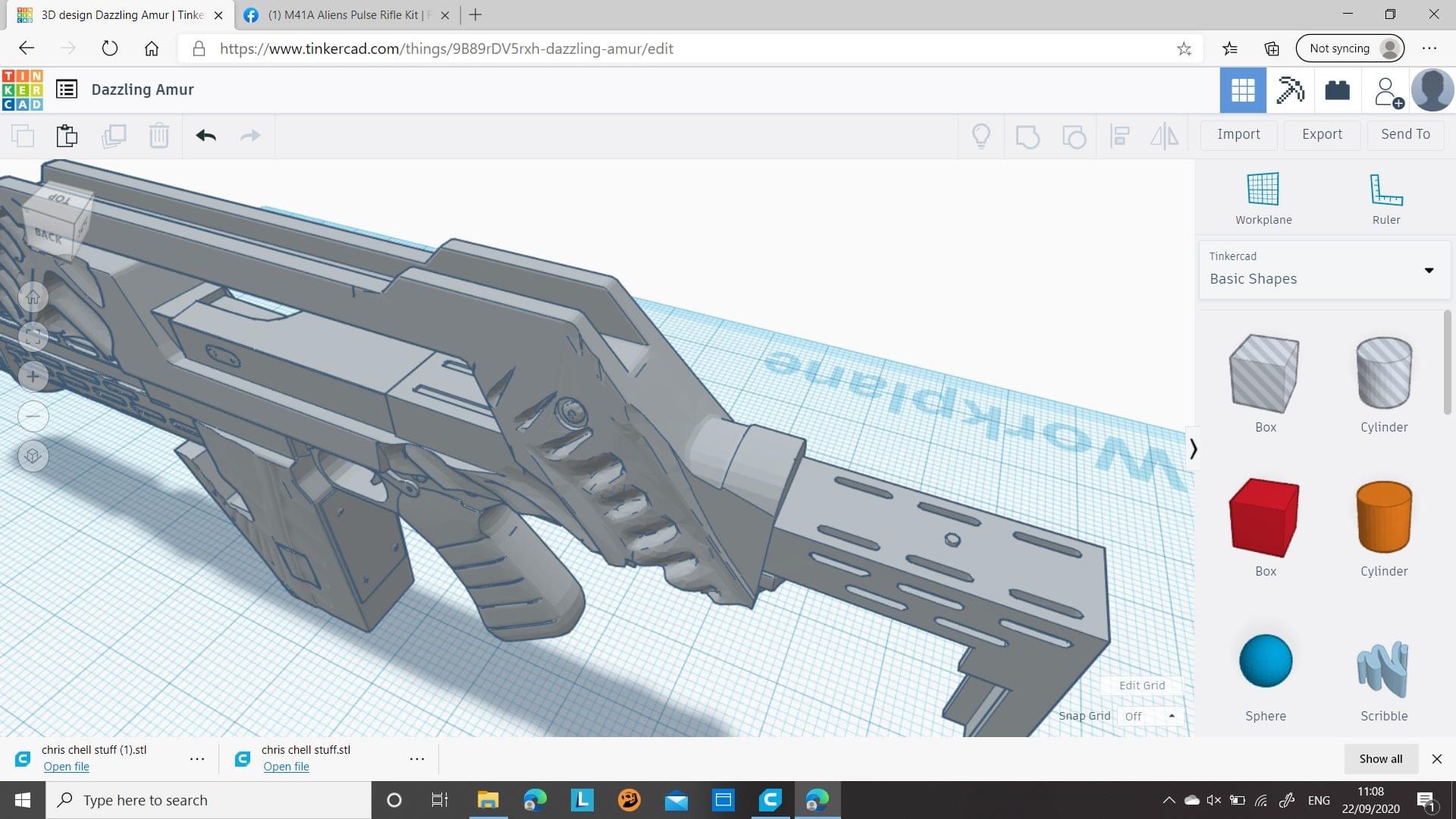1456x819 pixels.
Task: Click the Export button
Action: [x=1322, y=134]
